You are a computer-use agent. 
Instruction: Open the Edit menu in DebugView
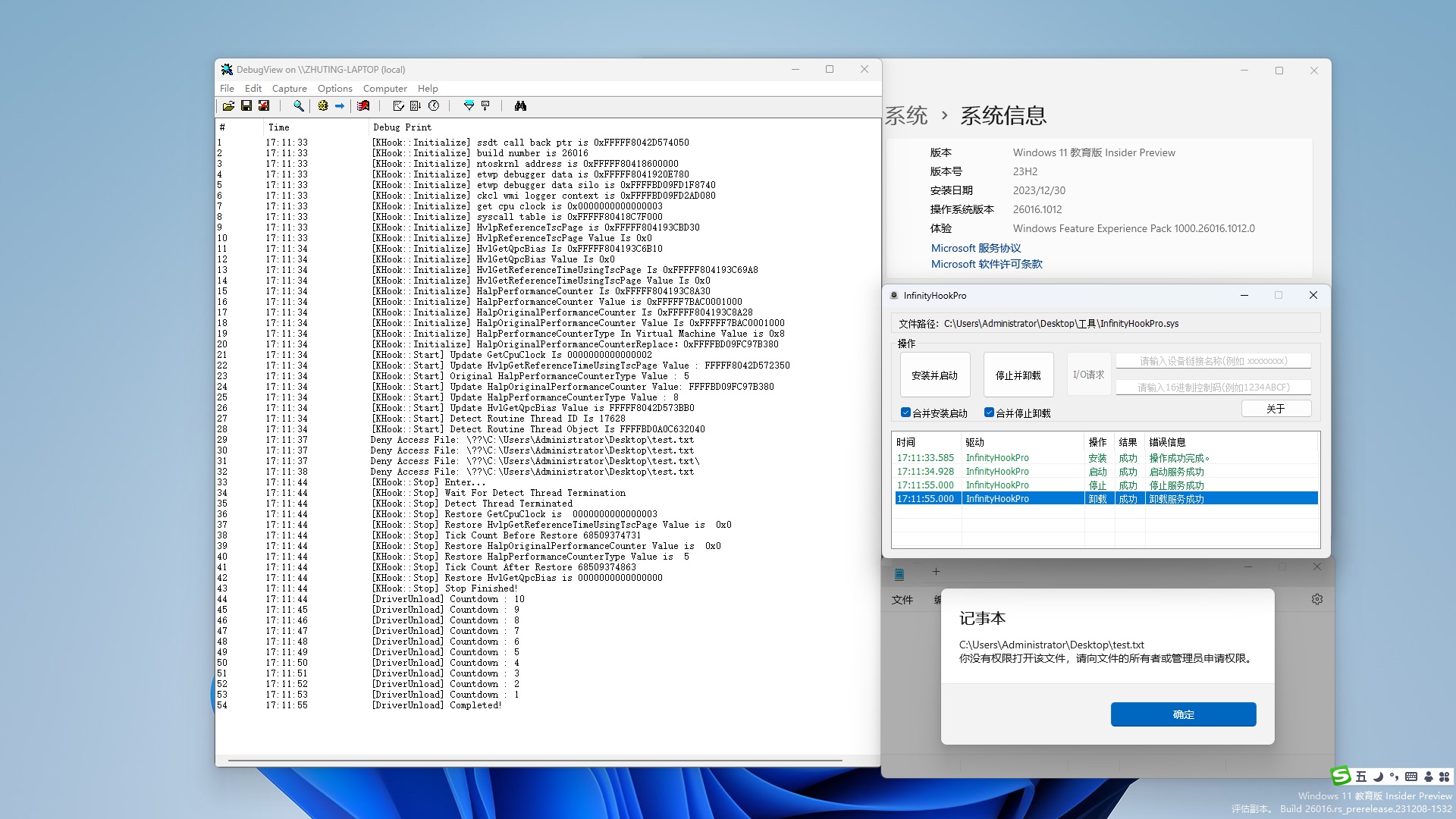pos(253,89)
